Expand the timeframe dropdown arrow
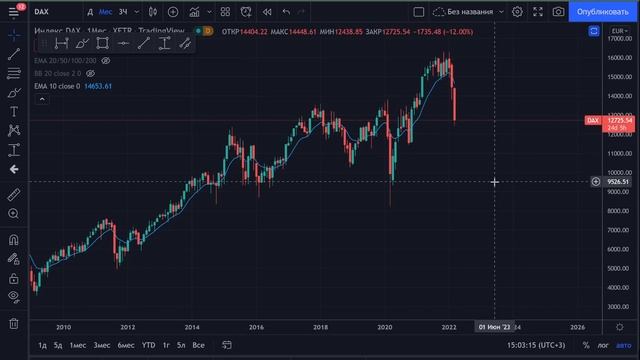 (137, 12)
